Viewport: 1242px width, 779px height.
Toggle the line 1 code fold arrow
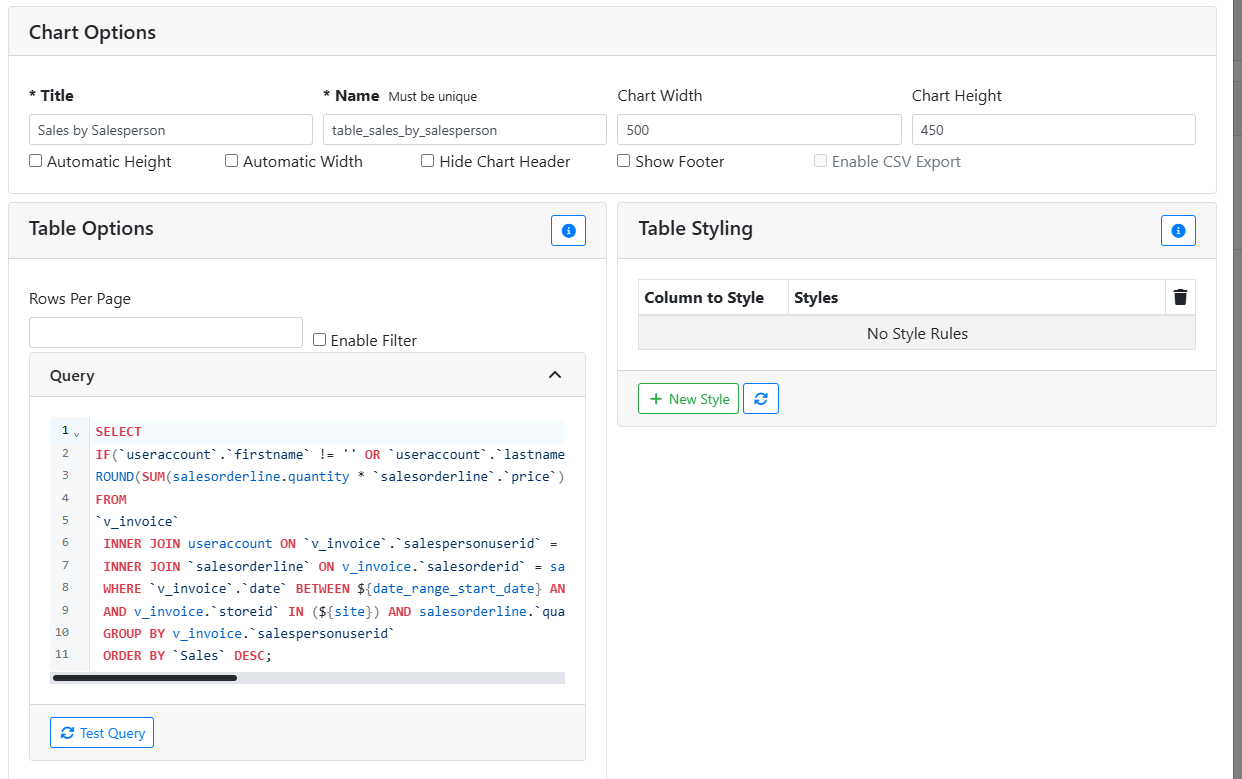76,433
